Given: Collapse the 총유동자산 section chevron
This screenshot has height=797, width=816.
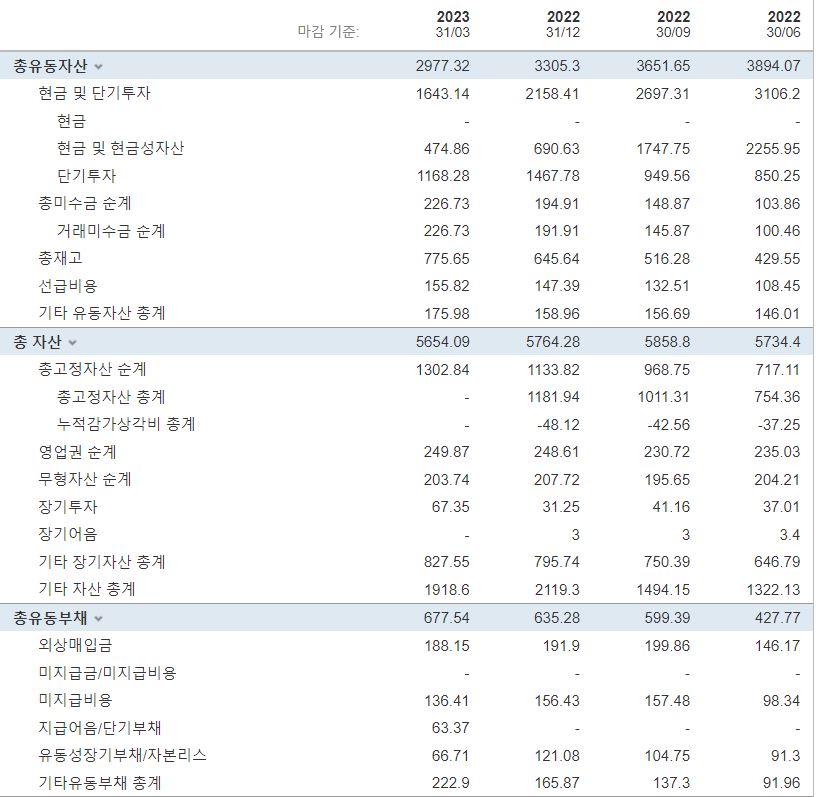Looking at the screenshot, I should (98, 67).
